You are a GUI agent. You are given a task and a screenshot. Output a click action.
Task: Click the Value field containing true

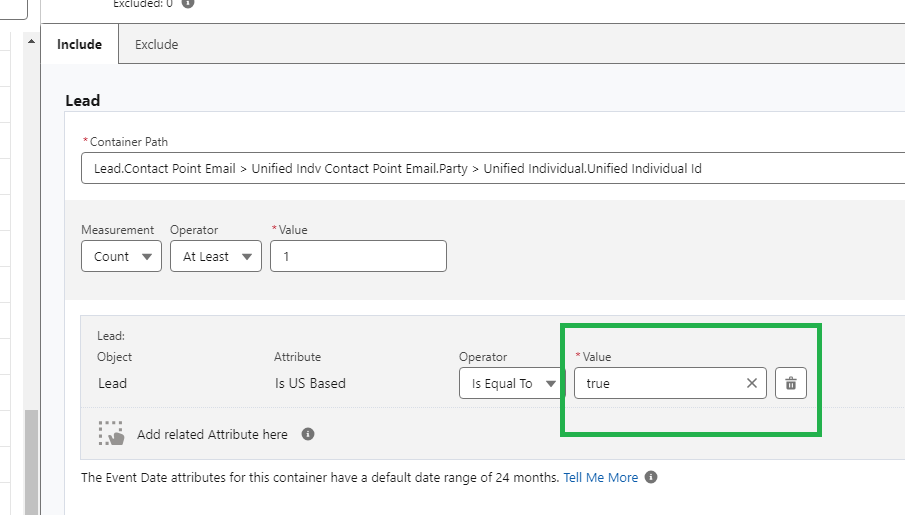click(657, 383)
